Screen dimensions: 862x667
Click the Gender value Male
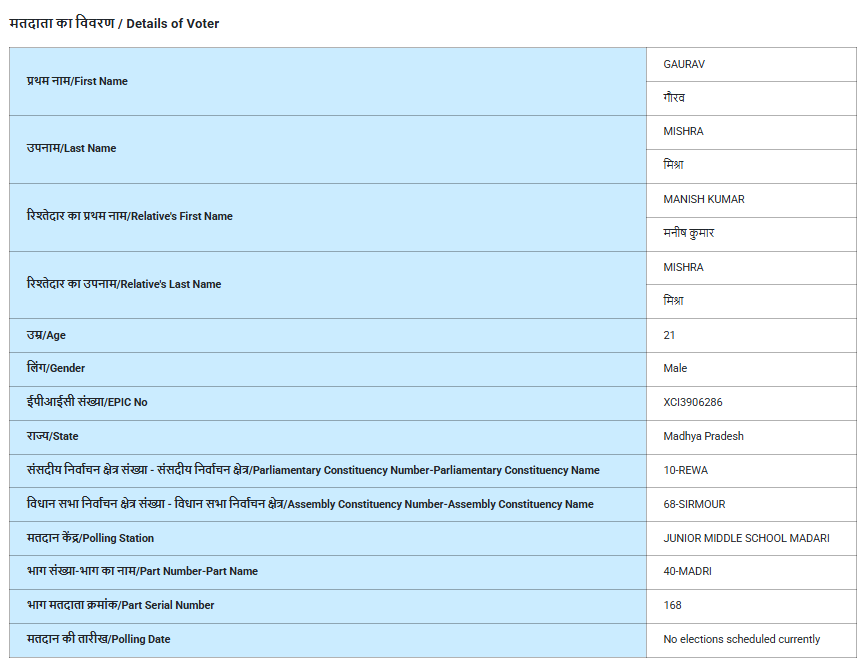[675, 368]
